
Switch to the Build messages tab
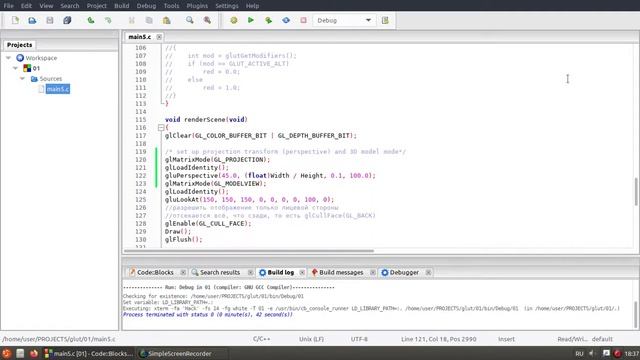[341, 272]
